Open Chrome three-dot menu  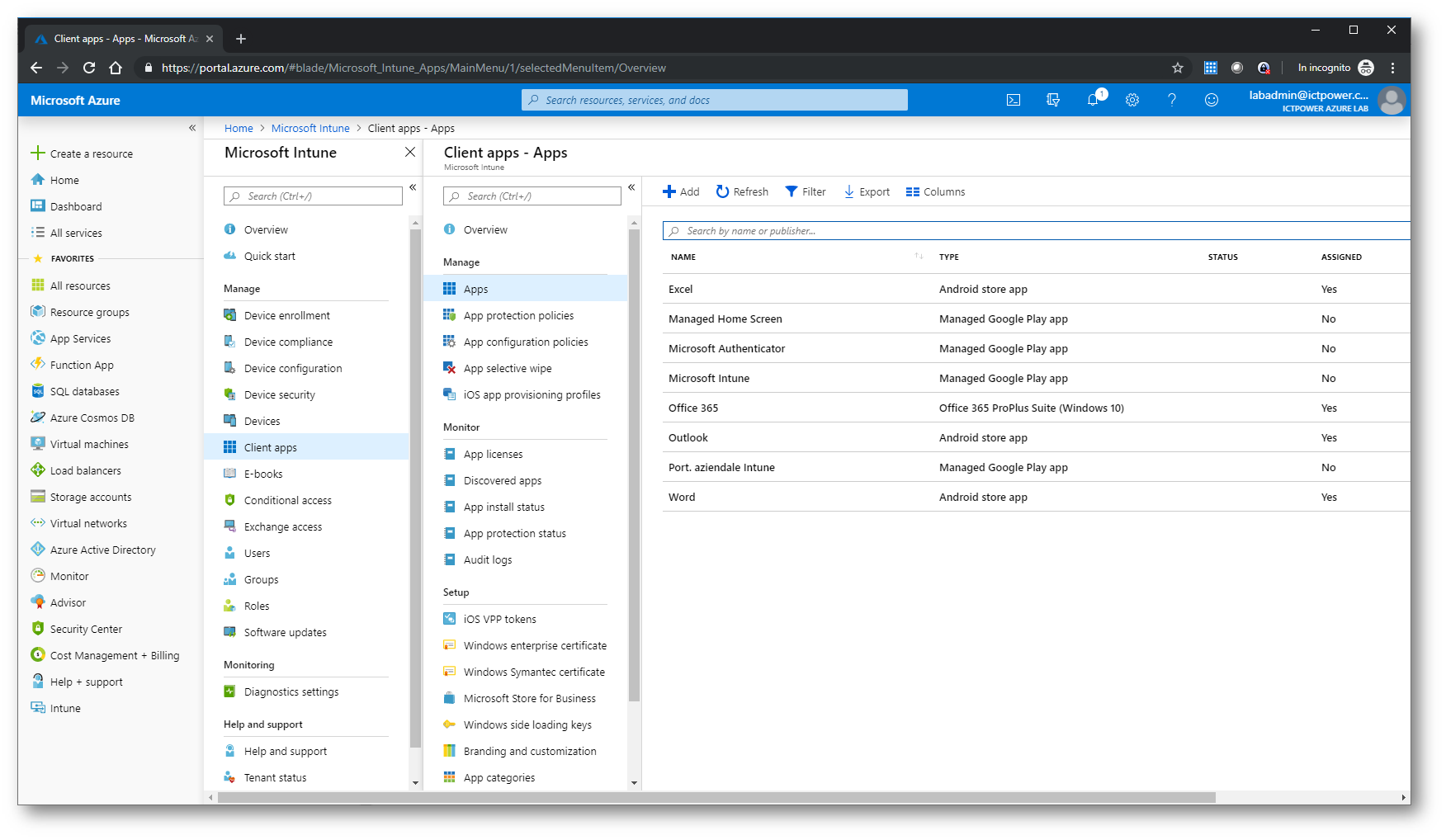(x=1392, y=68)
